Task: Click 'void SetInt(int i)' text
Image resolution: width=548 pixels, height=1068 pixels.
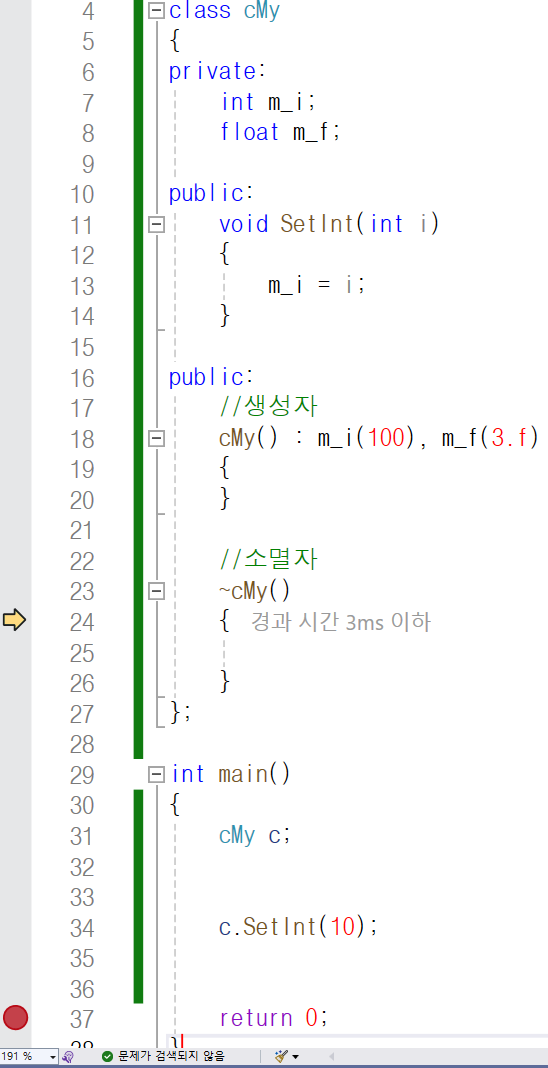Action: point(329,224)
